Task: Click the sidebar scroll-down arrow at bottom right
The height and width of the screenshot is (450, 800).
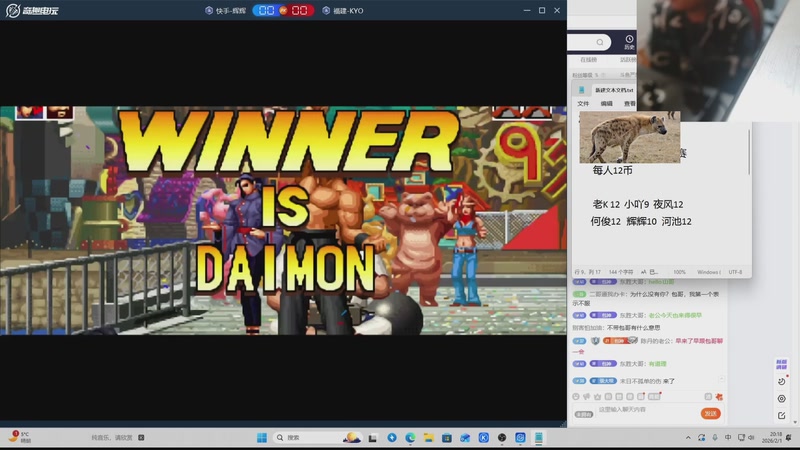Action: tap(795, 422)
